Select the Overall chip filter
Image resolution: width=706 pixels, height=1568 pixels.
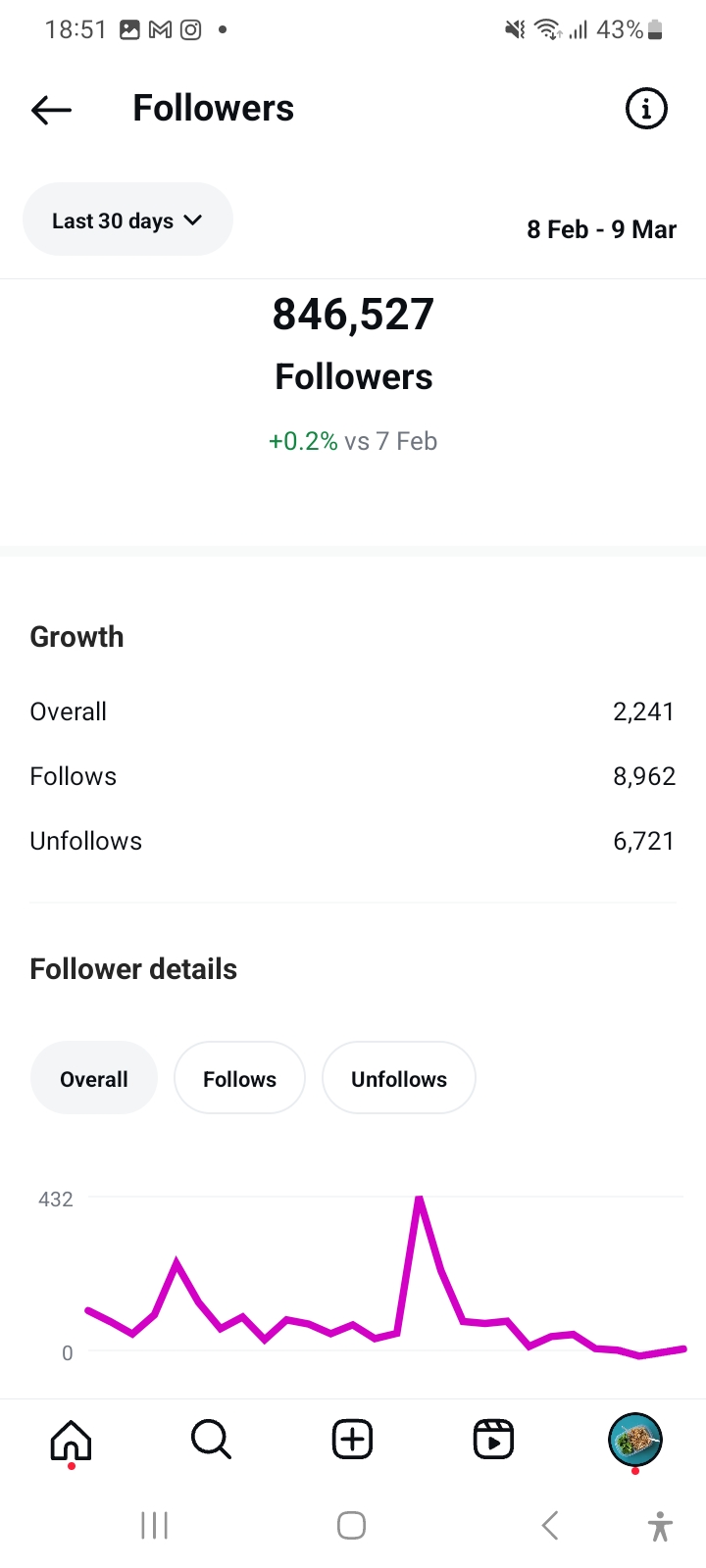94,1078
